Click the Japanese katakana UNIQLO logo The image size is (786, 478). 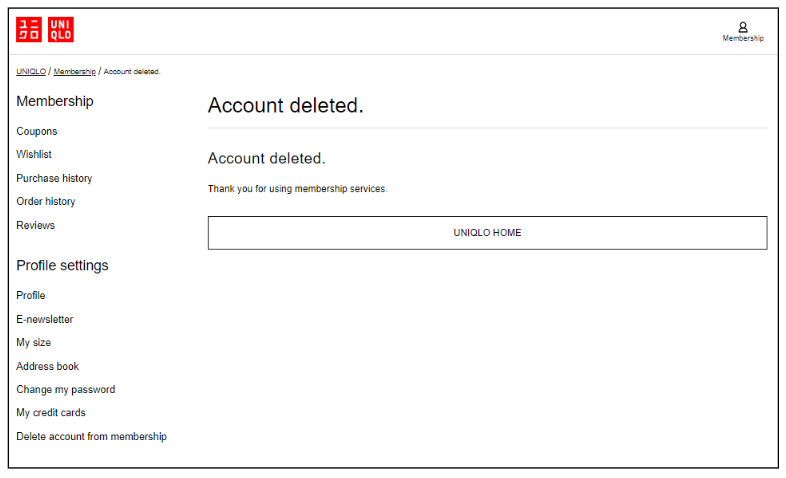click(x=29, y=30)
